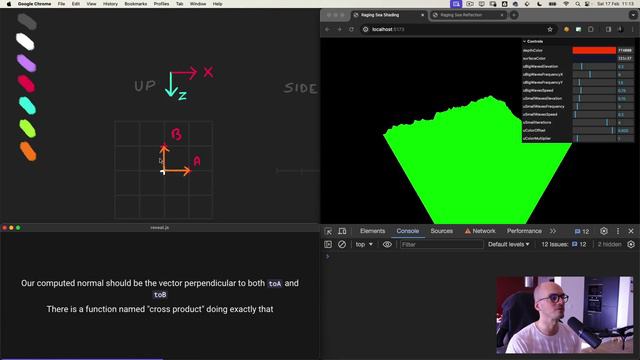Open the Elements tab in DevTools
This screenshot has width=640, height=360.
point(372,231)
